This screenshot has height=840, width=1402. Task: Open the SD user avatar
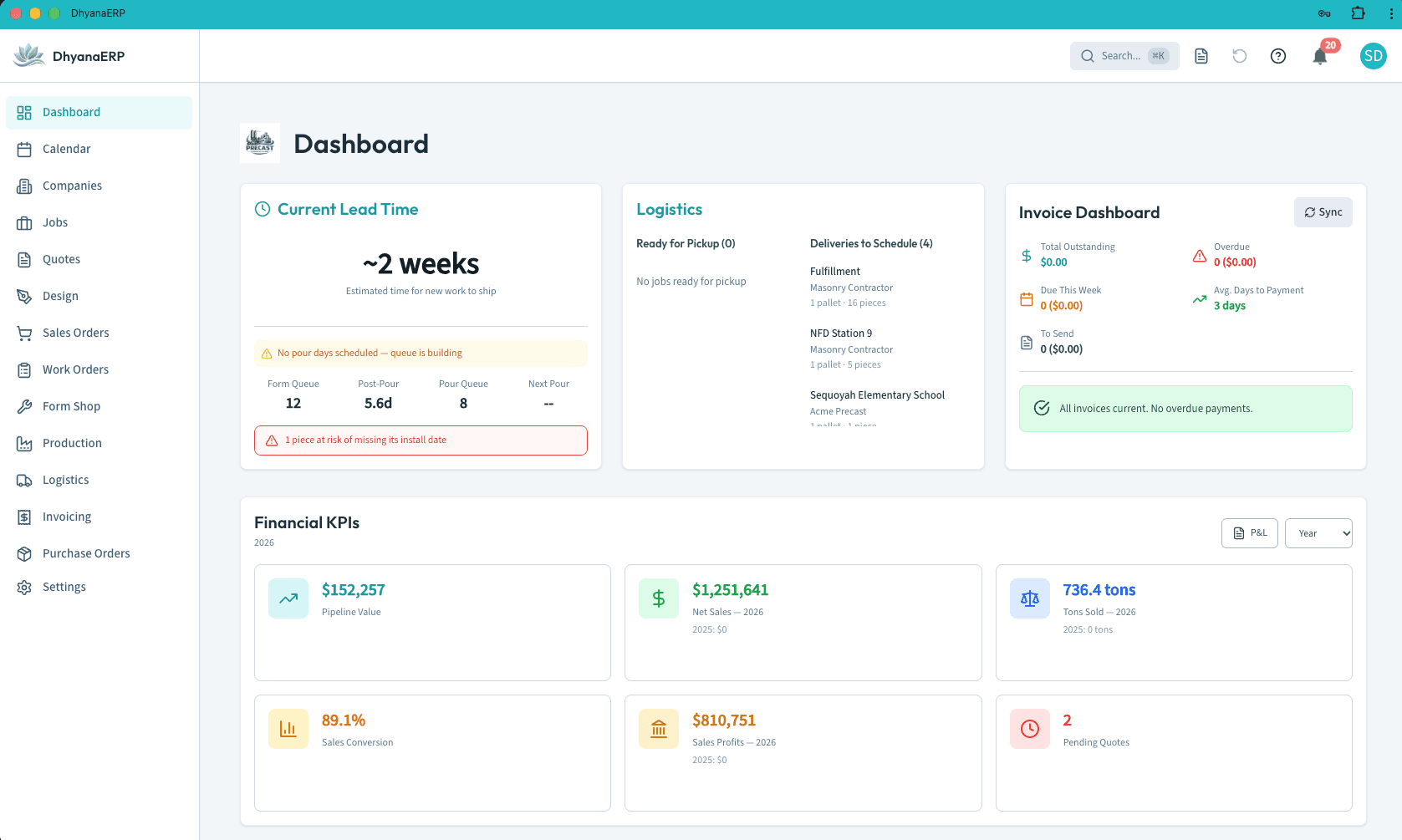(1374, 56)
